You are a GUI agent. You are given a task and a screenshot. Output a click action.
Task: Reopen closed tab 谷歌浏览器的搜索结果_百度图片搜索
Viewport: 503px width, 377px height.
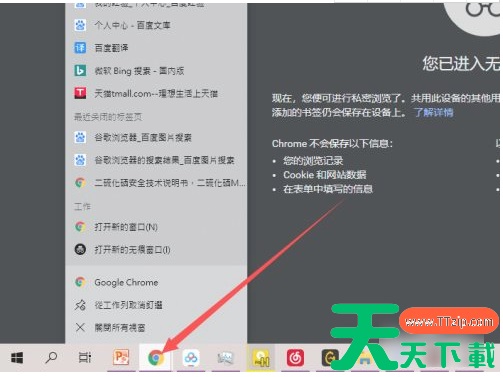[x=156, y=160]
